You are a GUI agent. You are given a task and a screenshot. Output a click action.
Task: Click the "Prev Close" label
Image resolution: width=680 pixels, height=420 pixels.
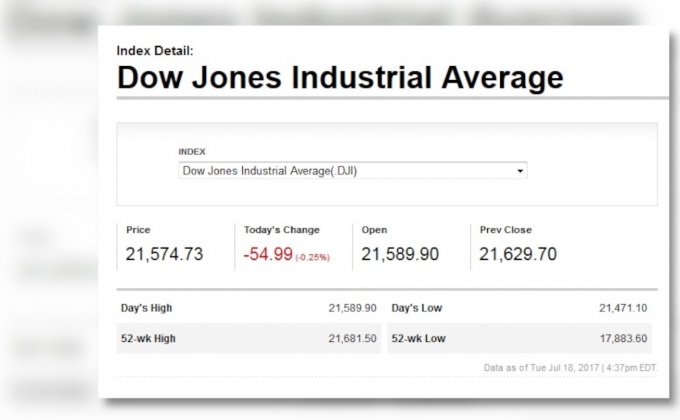point(504,230)
